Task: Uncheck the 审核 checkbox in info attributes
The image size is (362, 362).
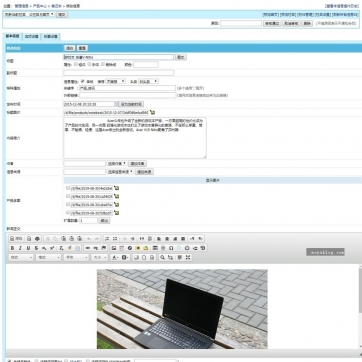Action: point(83,81)
